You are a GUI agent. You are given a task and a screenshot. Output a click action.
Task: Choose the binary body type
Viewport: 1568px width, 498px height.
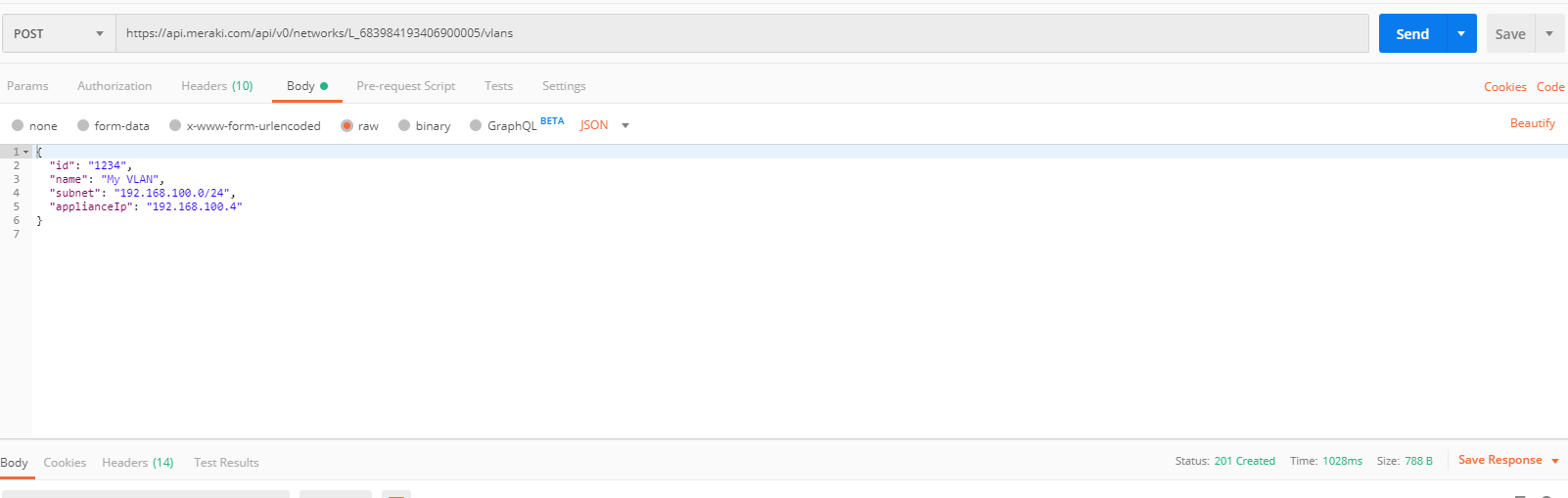tap(425, 125)
